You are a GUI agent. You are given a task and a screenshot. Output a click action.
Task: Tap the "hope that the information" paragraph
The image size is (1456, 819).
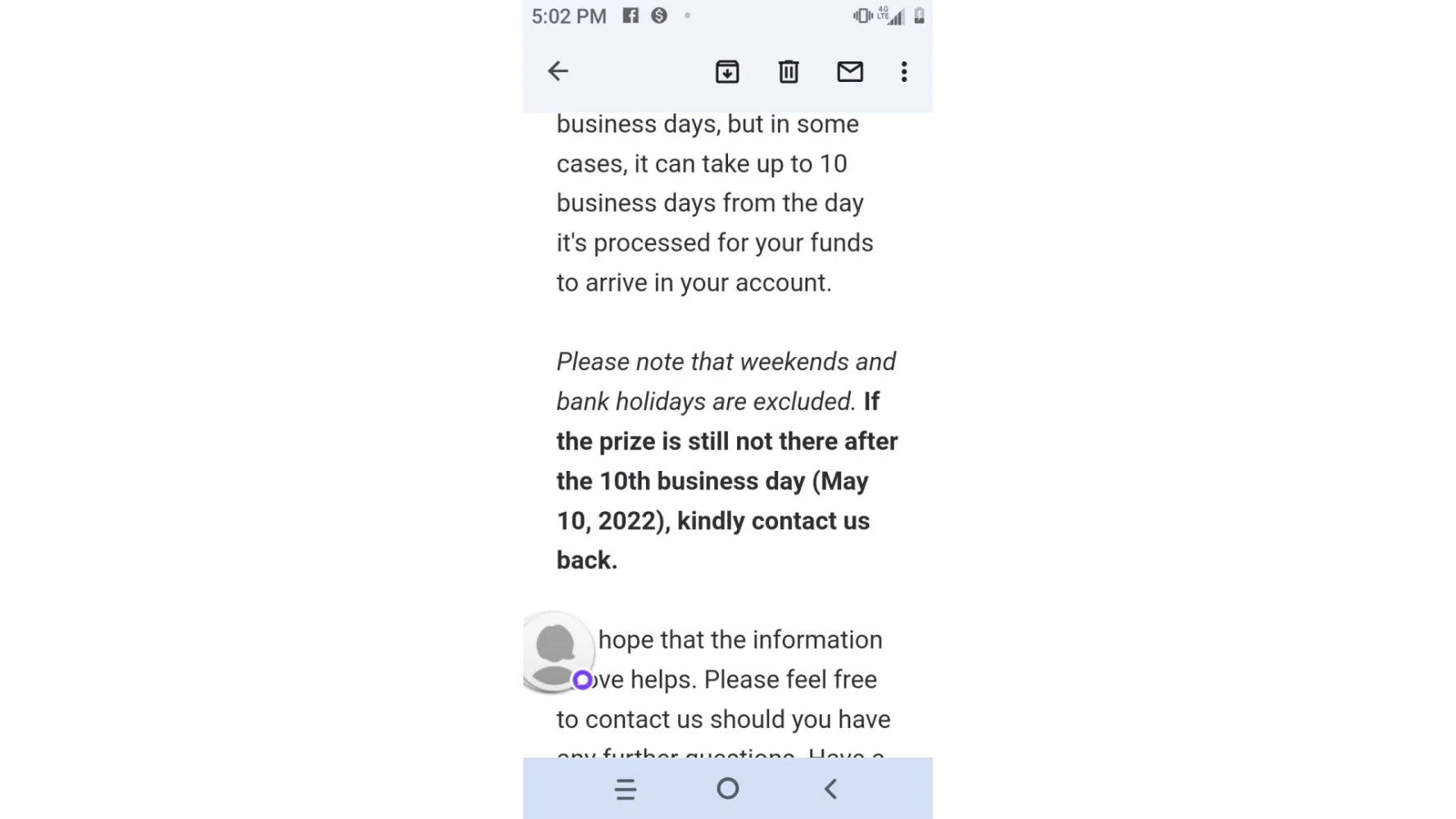click(x=740, y=640)
